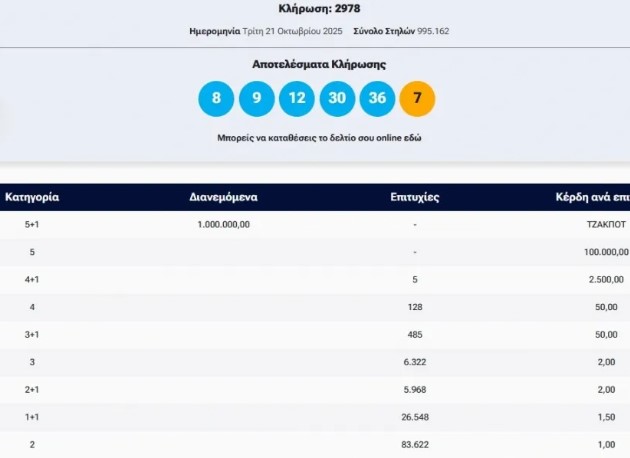Click the number 30 lottery ball

[337, 98]
